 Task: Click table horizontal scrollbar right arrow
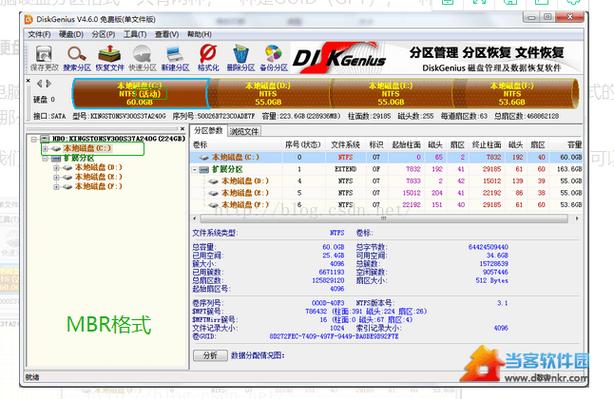[x=577, y=218]
